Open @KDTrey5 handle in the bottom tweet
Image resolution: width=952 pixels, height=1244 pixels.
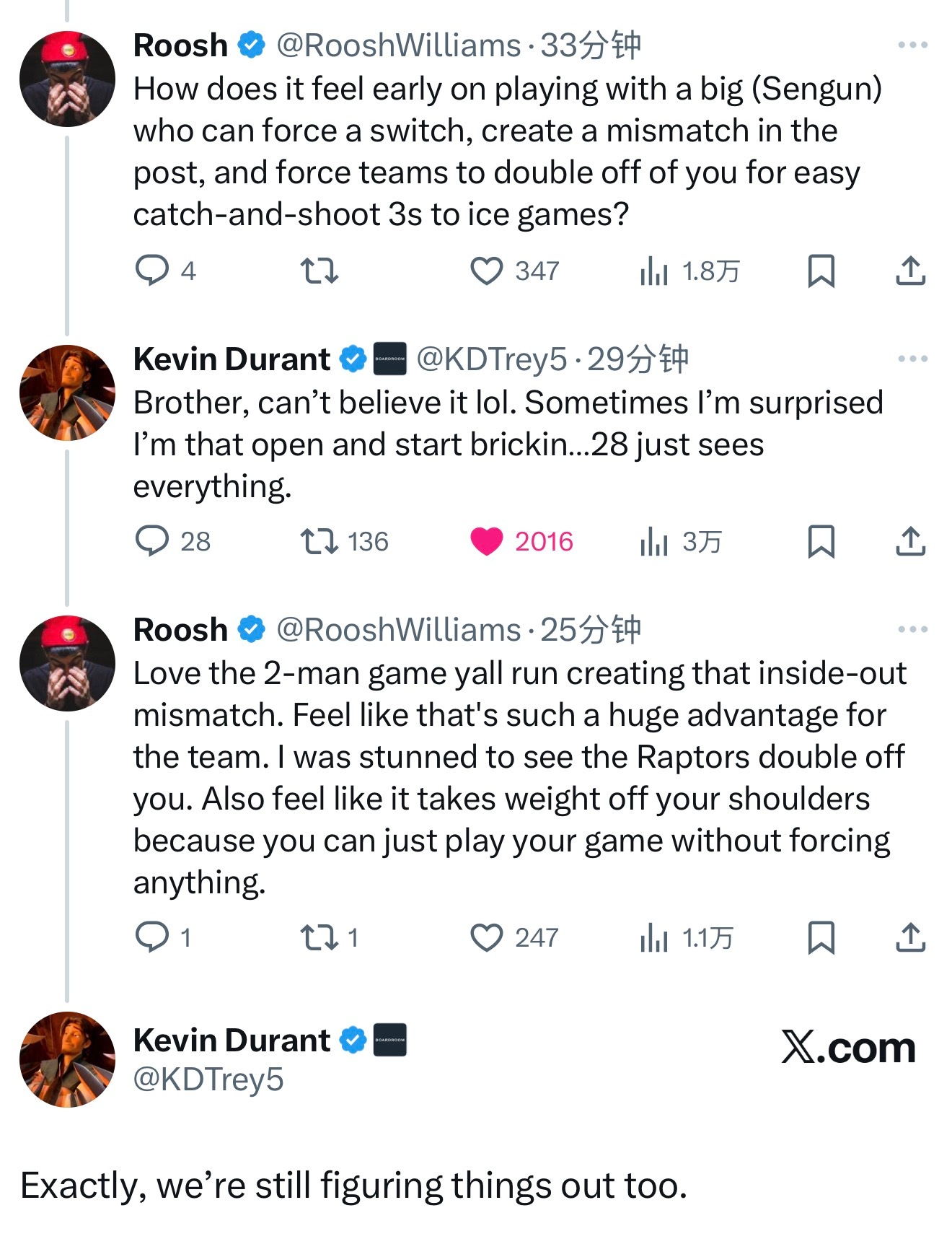click(208, 1079)
